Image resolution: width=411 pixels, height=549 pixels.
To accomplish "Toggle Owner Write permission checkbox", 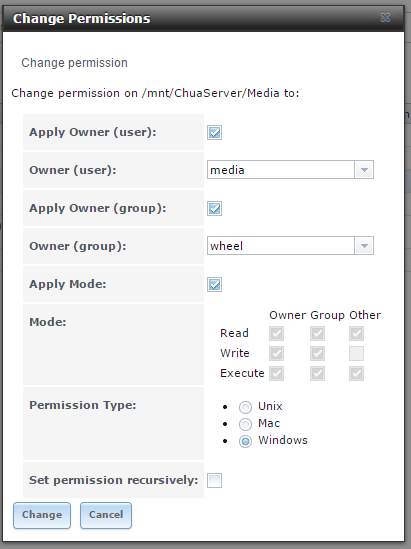I will pos(277,353).
